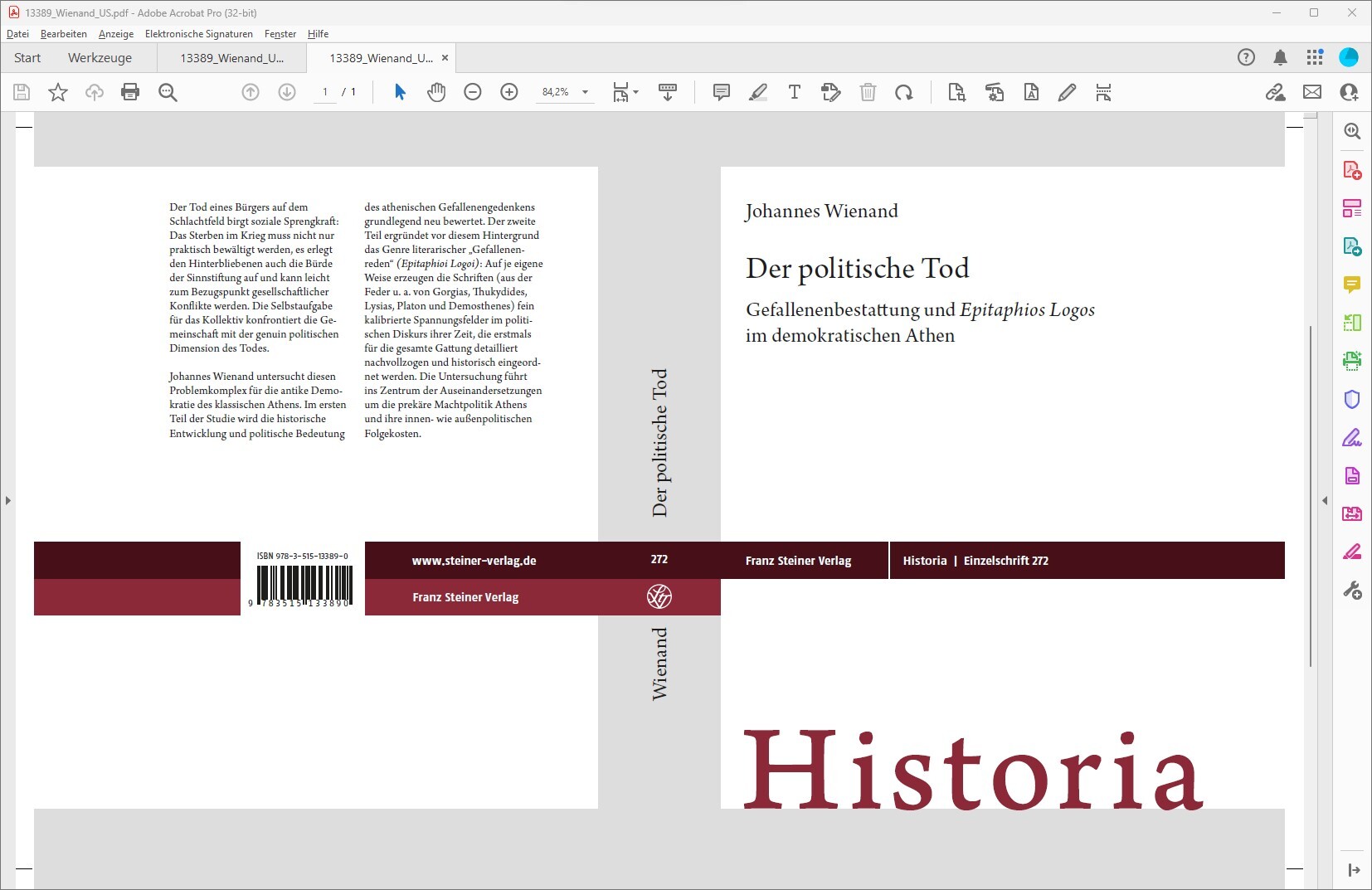The image size is (1372, 890).
Task: Open the Fenster menu
Action: click(x=280, y=34)
